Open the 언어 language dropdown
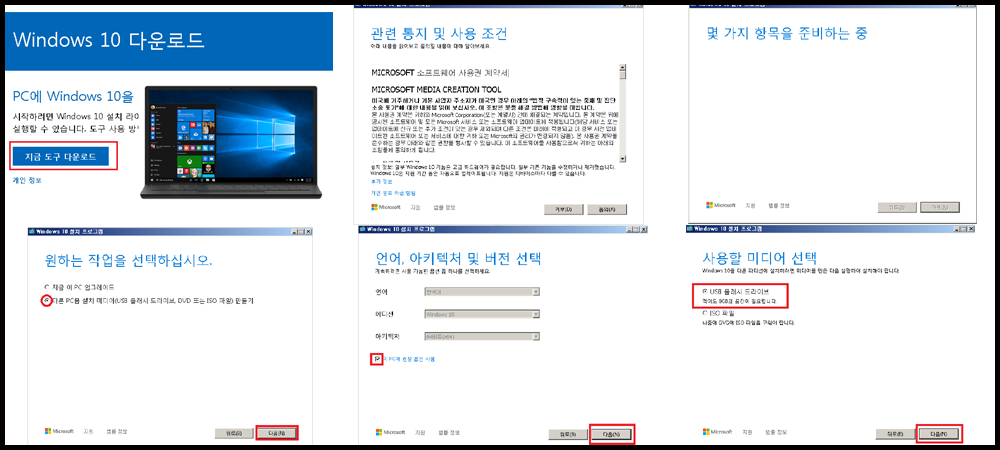Screen dimensions: 1000x450 point(482,291)
